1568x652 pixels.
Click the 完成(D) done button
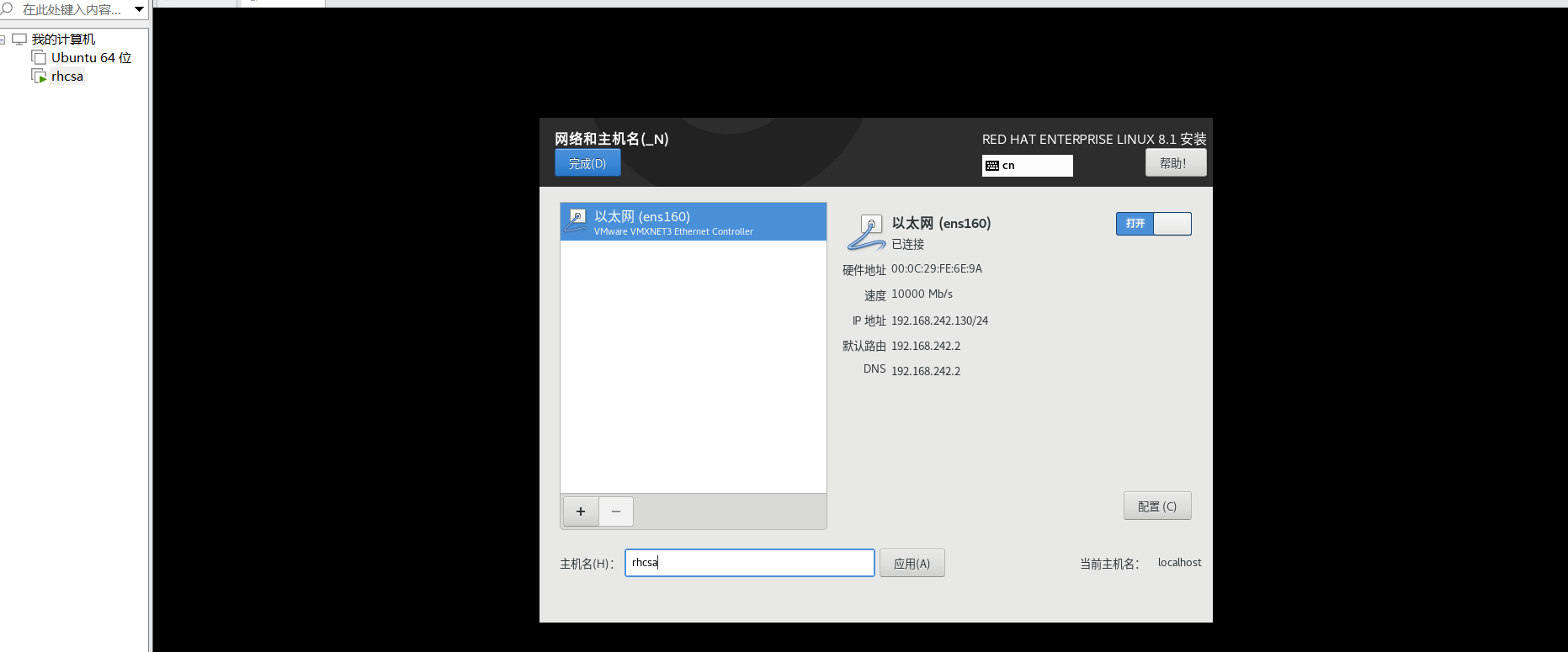click(x=587, y=163)
